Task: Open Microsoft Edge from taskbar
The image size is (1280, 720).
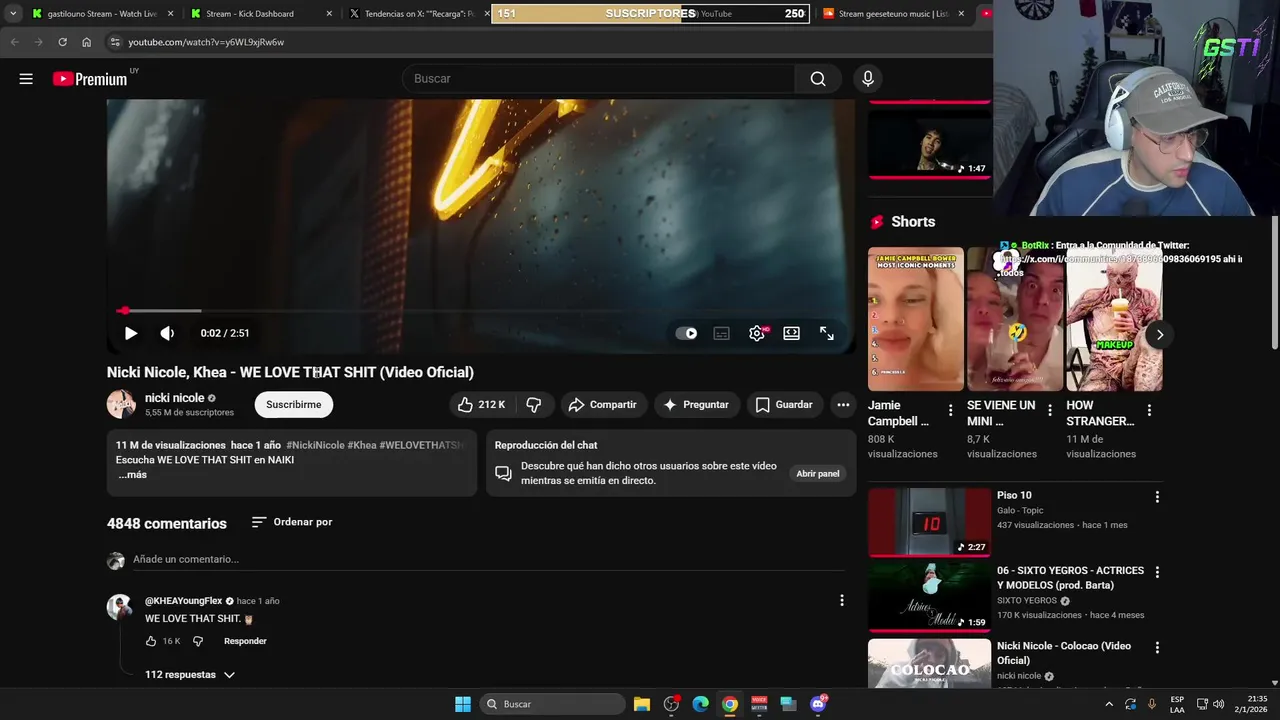Action: point(701,704)
